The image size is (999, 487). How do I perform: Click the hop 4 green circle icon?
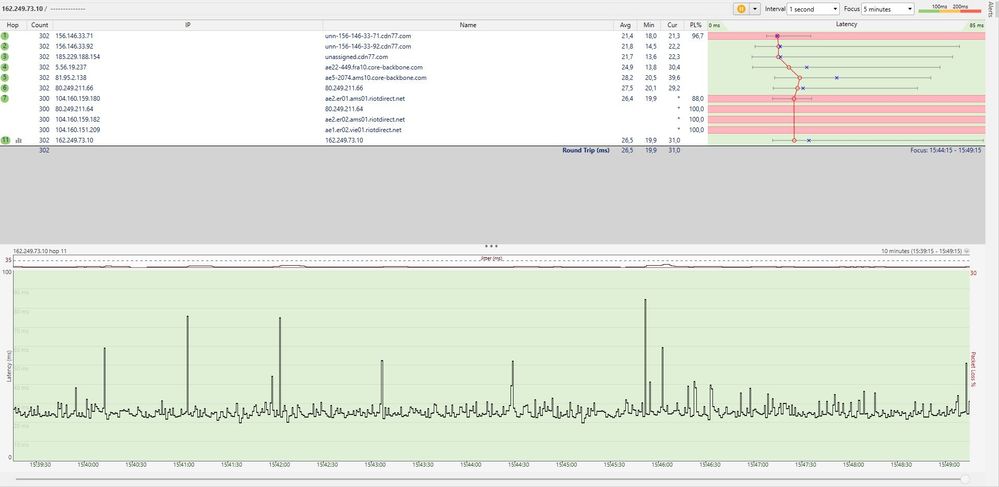5,67
